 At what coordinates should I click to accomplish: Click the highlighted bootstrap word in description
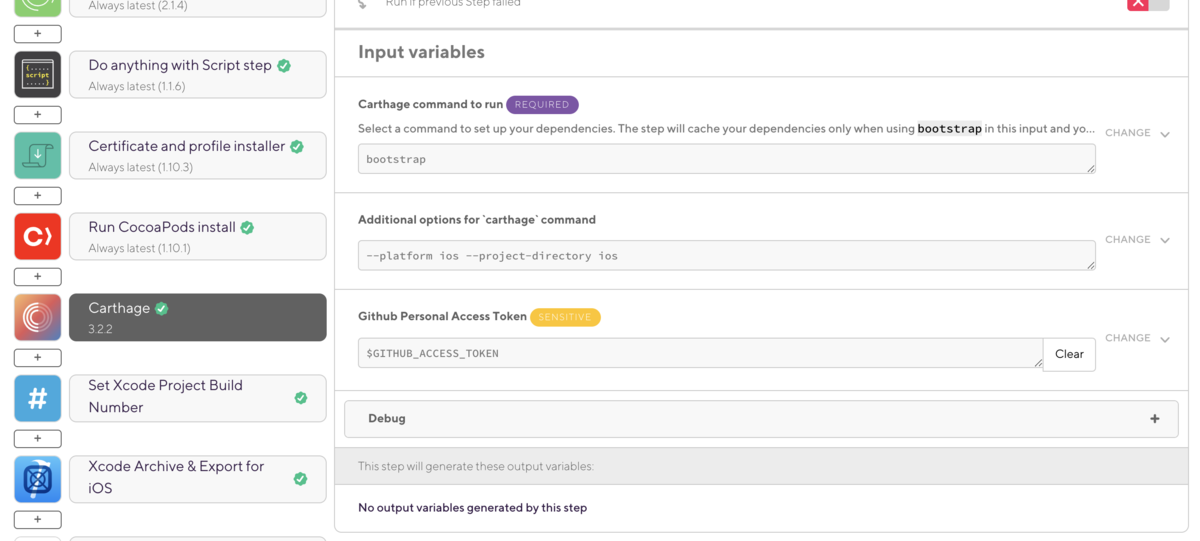(x=949, y=129)
